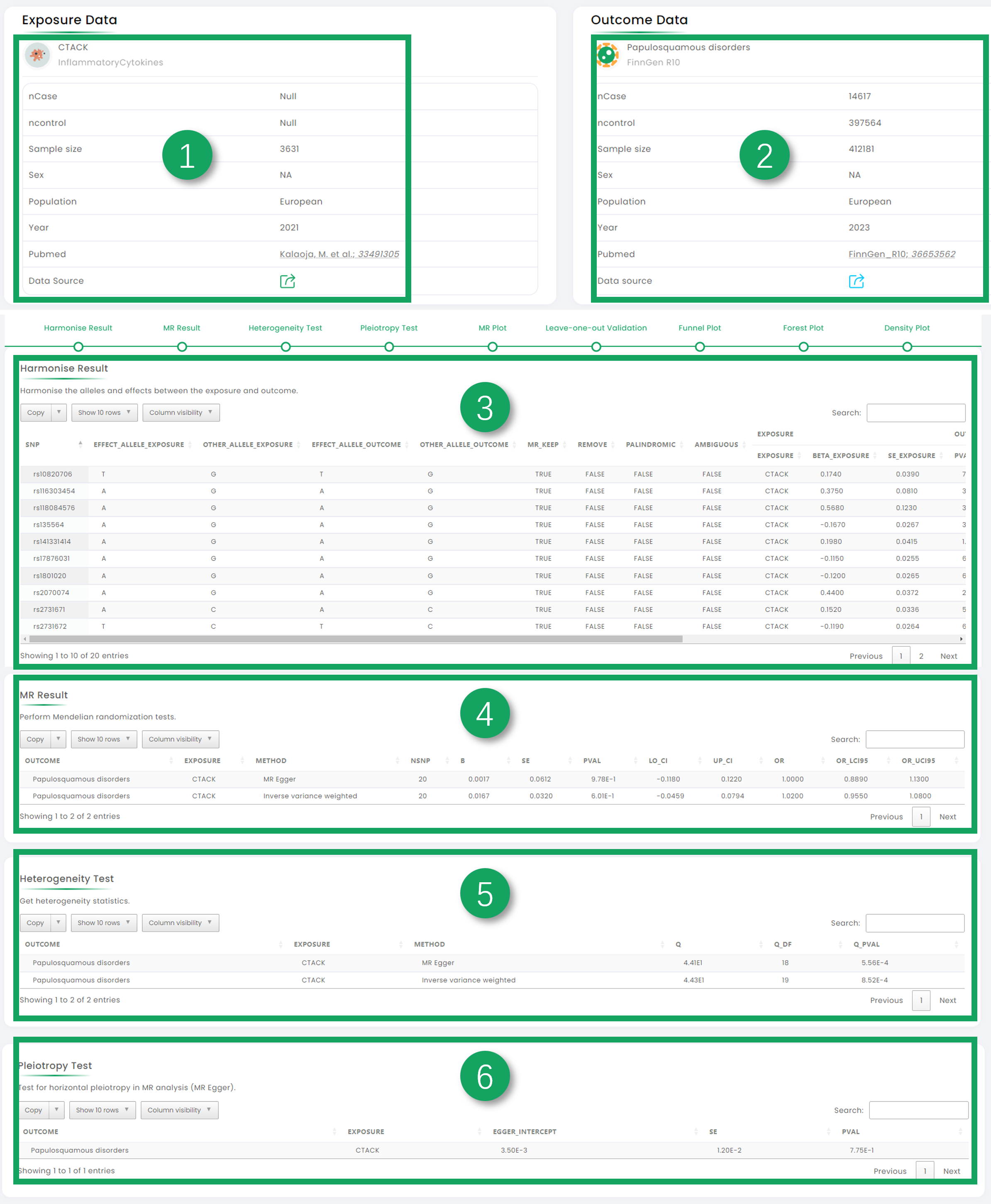Jump to Heterogeneity Test section
The width and height of the screenshot is (991, 1204).
click(x=286, y=328)
